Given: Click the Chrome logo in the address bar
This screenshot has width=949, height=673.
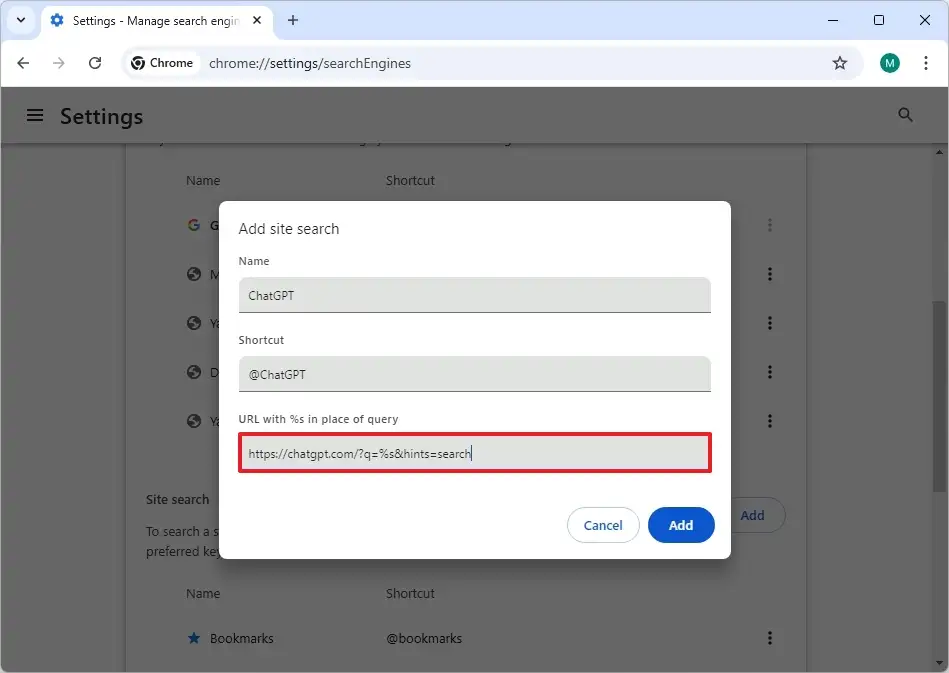Looking at the screenshot, I should (137, 62).
